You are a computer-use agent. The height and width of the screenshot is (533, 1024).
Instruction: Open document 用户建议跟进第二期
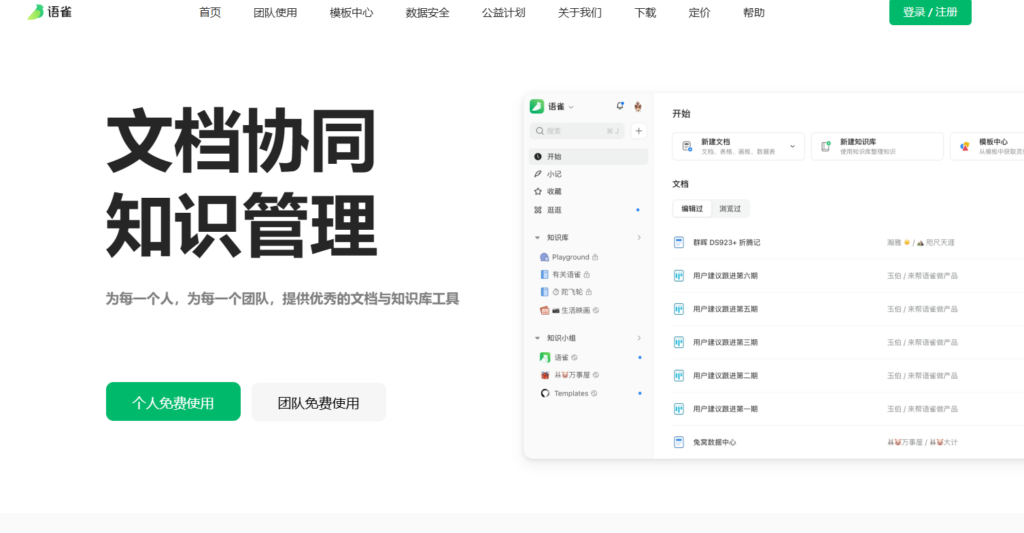pyautogui.click(x=725, y=376)
